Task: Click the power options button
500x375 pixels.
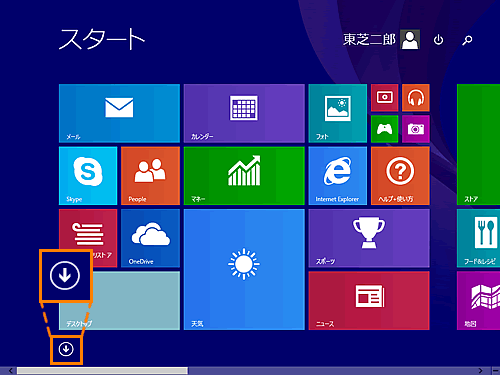Action: tap(438, 40)
